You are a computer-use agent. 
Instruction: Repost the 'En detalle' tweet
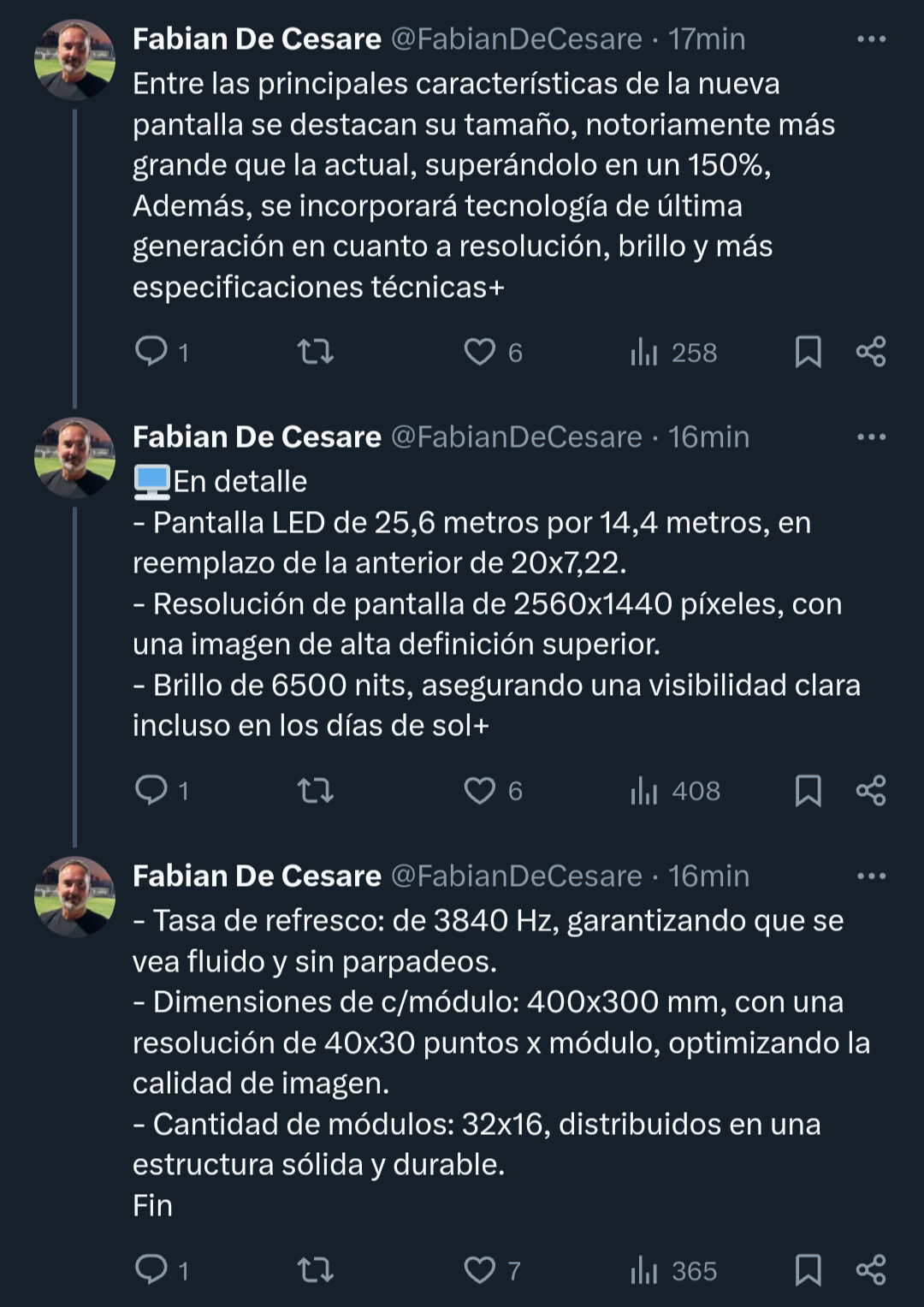[315, 791]
